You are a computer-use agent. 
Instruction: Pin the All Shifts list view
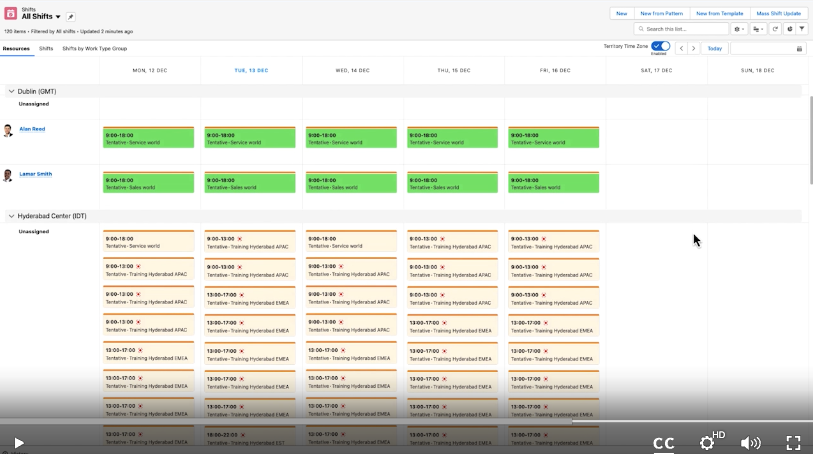pos(71,17)
